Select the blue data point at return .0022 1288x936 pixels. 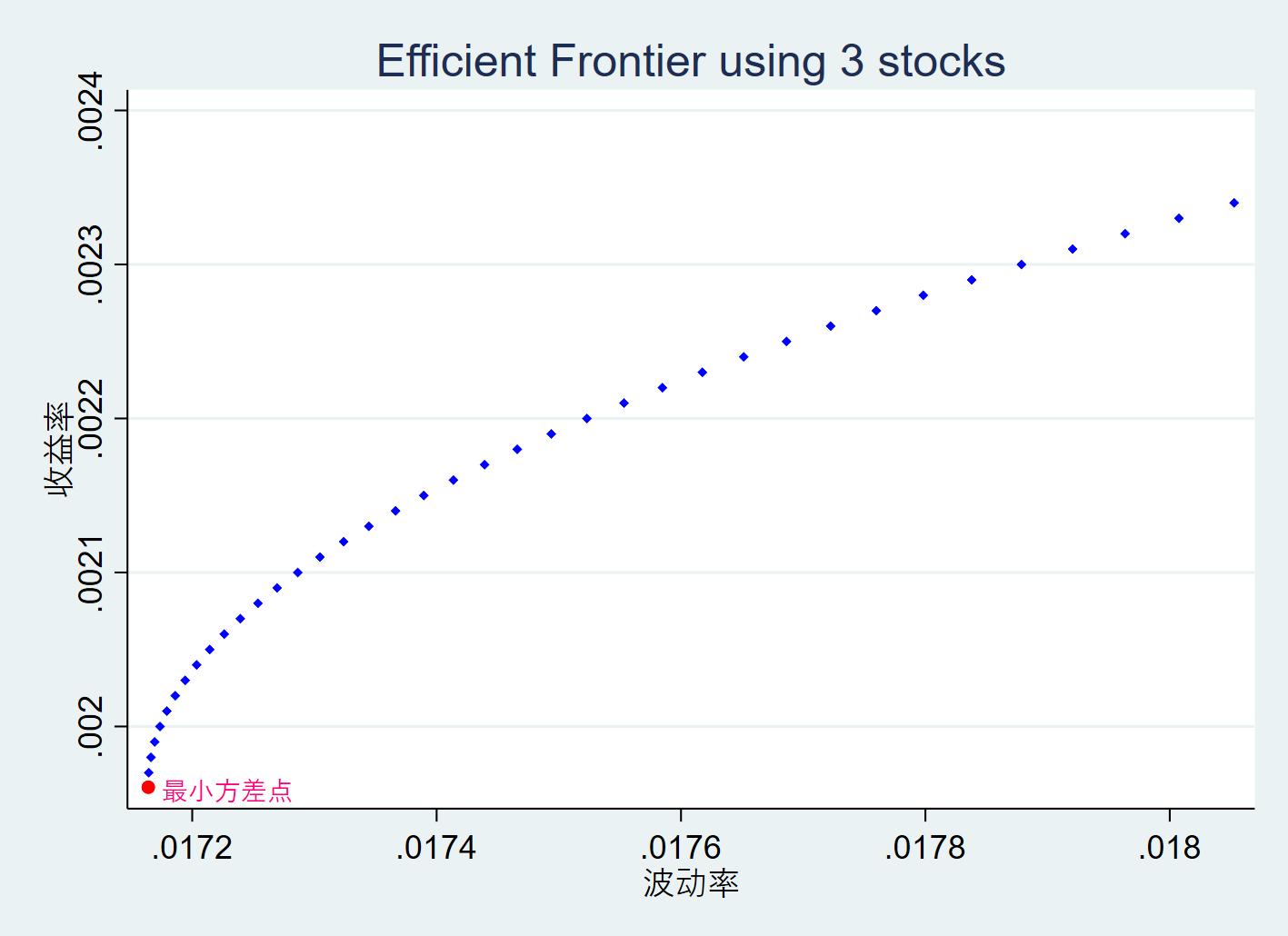(x=587, y=419)
